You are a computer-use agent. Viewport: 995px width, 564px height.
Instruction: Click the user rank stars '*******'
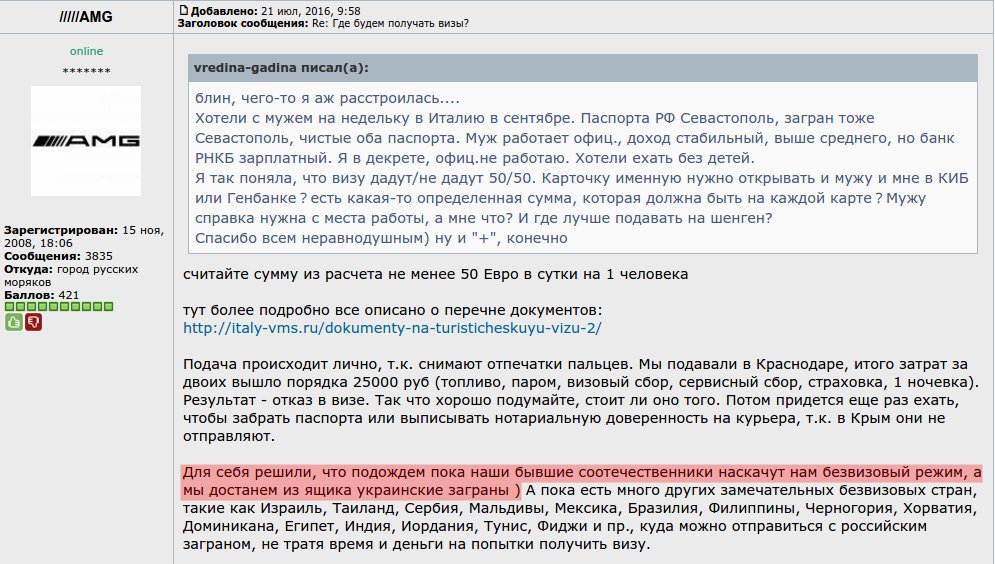86,71
